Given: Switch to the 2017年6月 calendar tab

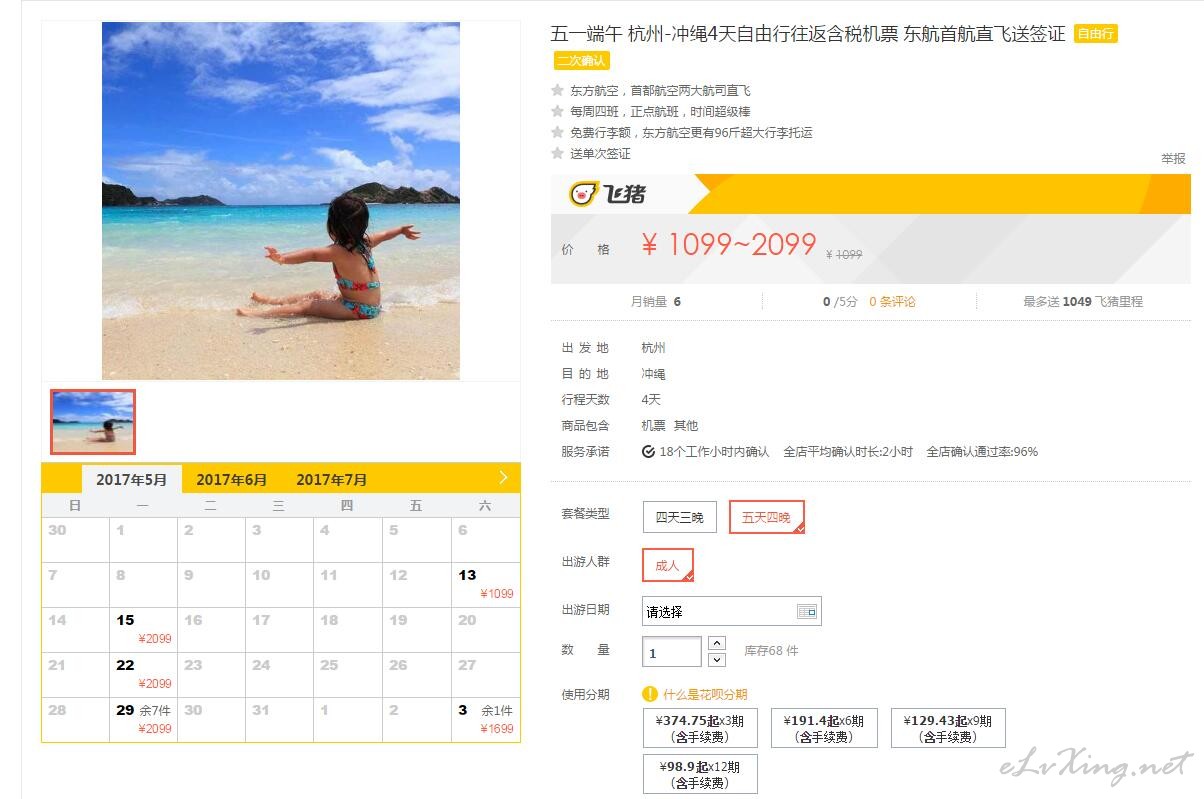Looking at the screenshot, I should coord(232,479).
